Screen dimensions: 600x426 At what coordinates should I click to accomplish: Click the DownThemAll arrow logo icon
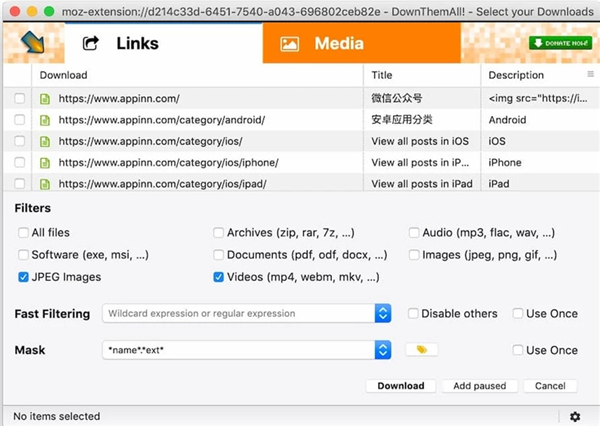32,44
